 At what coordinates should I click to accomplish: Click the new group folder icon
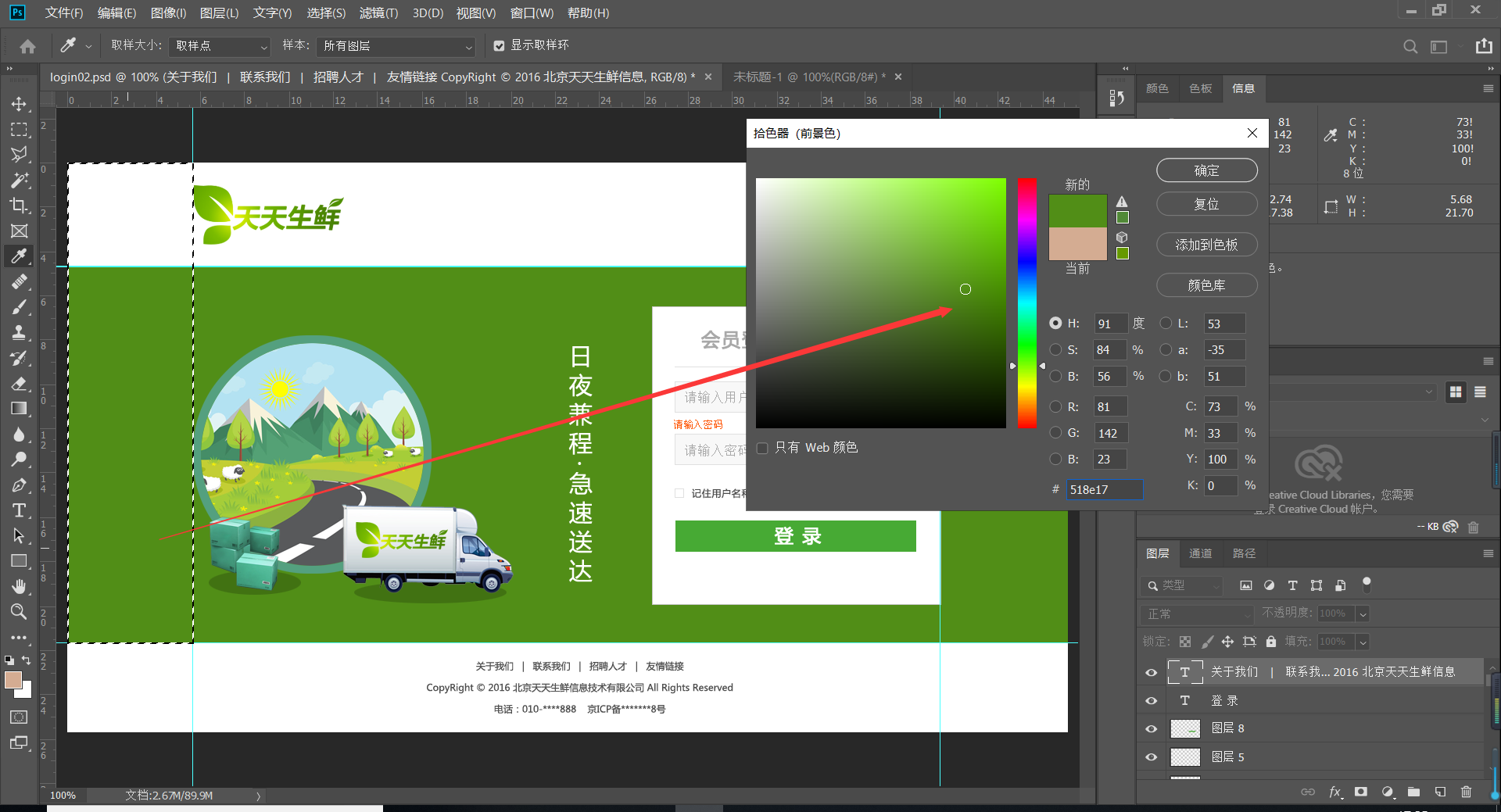point(1413,792)
